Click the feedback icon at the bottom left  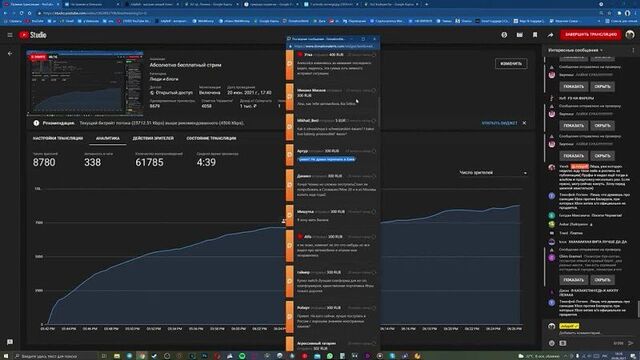tap(10, 342)
